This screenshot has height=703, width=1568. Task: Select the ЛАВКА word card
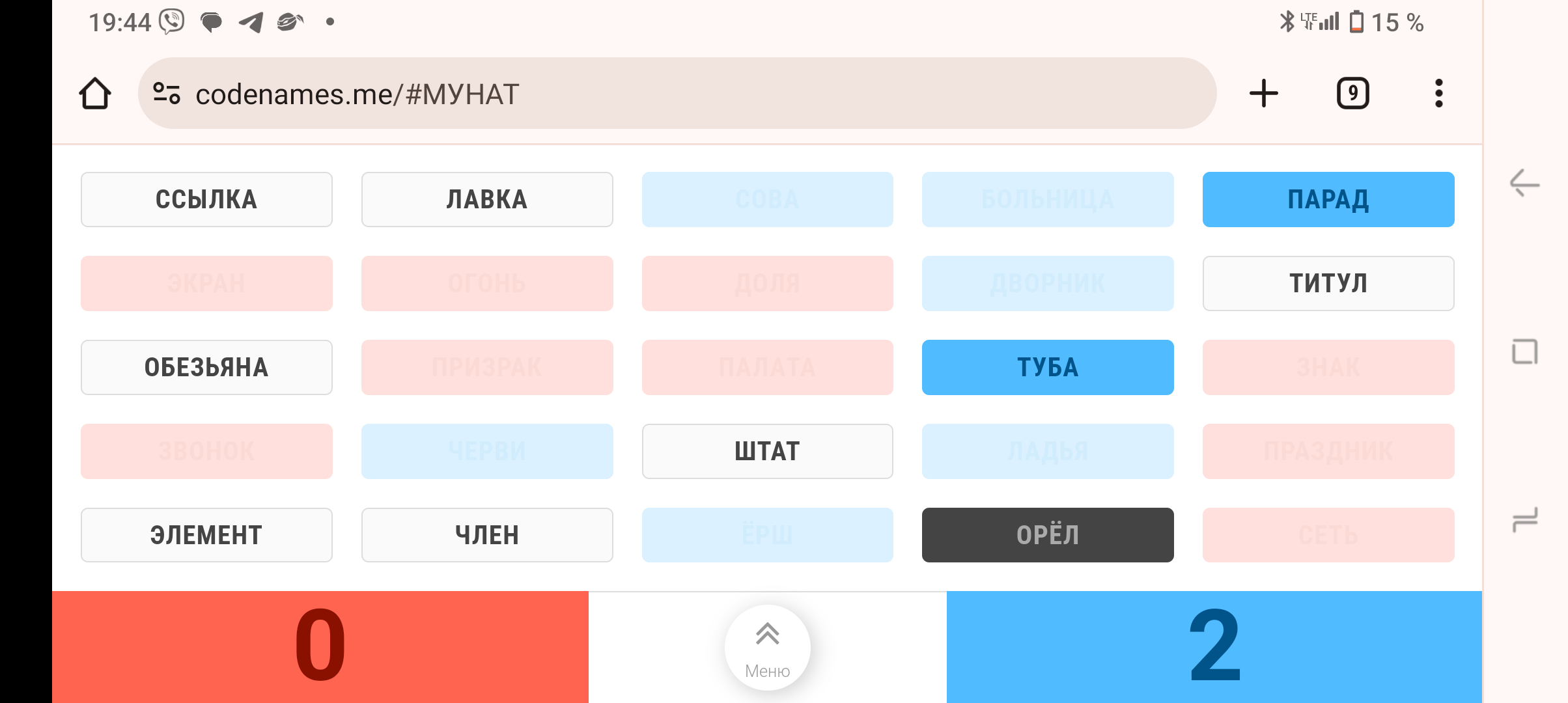click(487, 199)
